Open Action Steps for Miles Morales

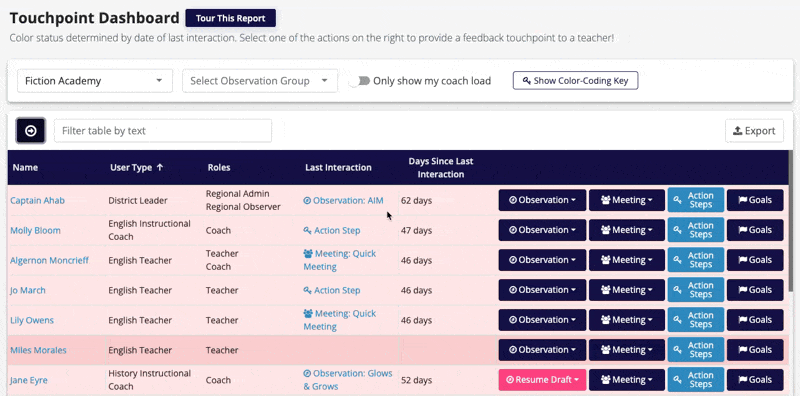click(x=696, y=350)
